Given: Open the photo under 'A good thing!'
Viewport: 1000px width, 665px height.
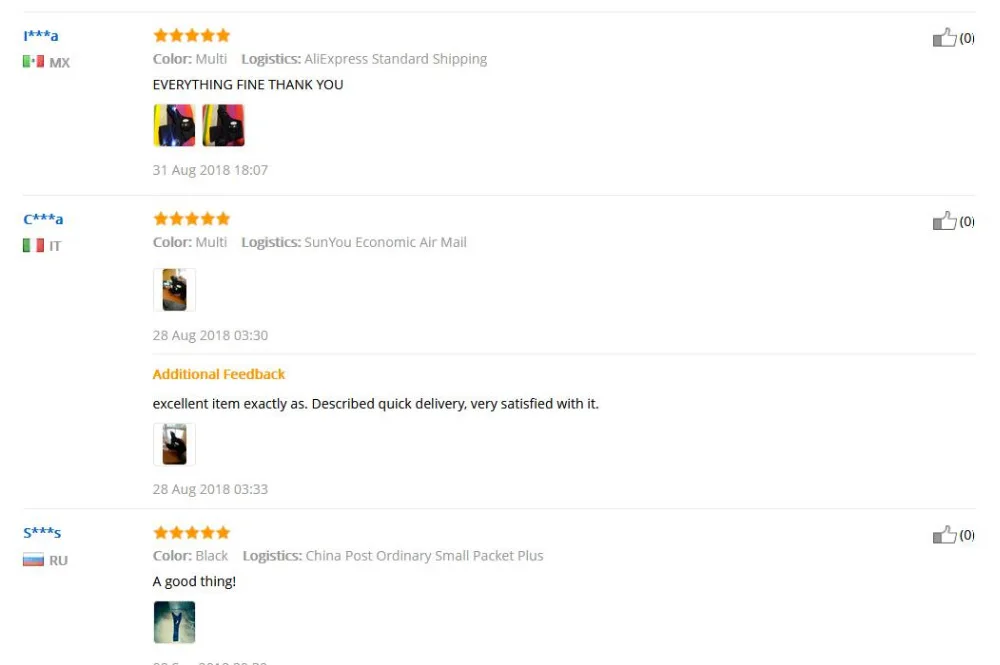Looking at the screenshot, I should tap(174, 622).
